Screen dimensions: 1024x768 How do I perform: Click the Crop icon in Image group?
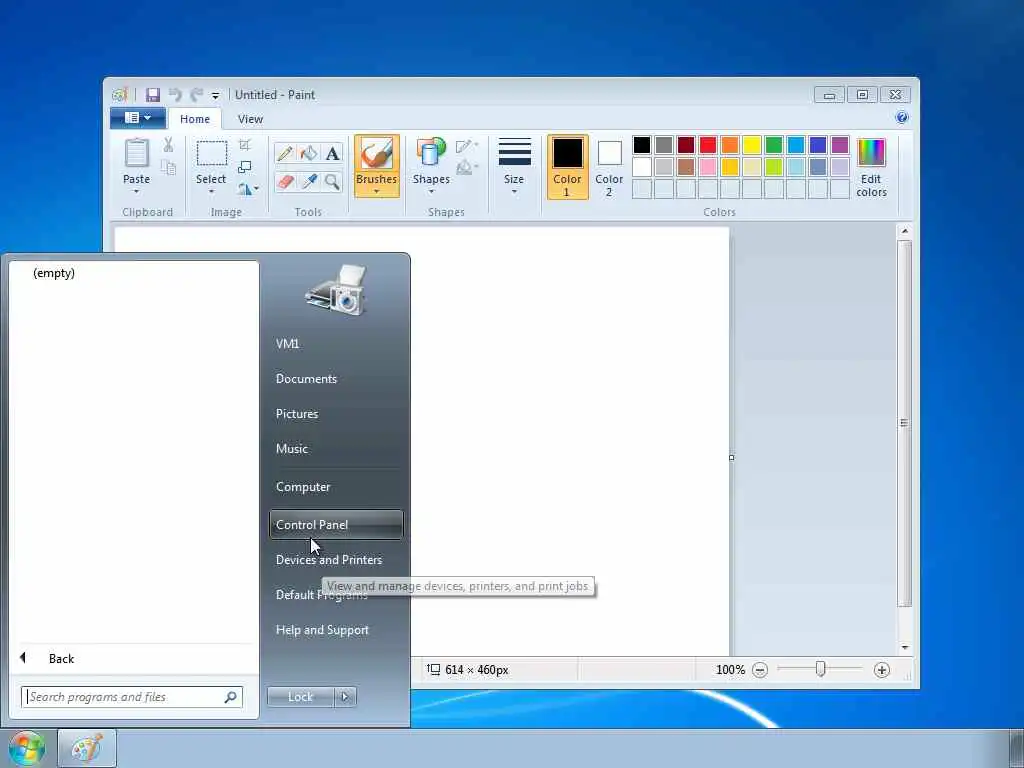click(245, 145)
